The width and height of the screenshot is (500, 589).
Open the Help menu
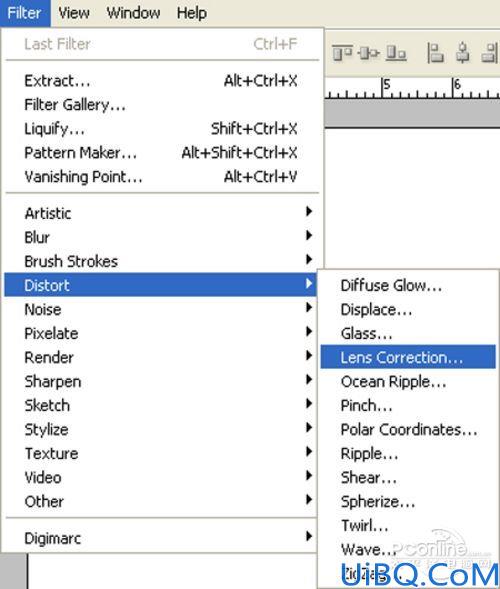coord(192,13)
